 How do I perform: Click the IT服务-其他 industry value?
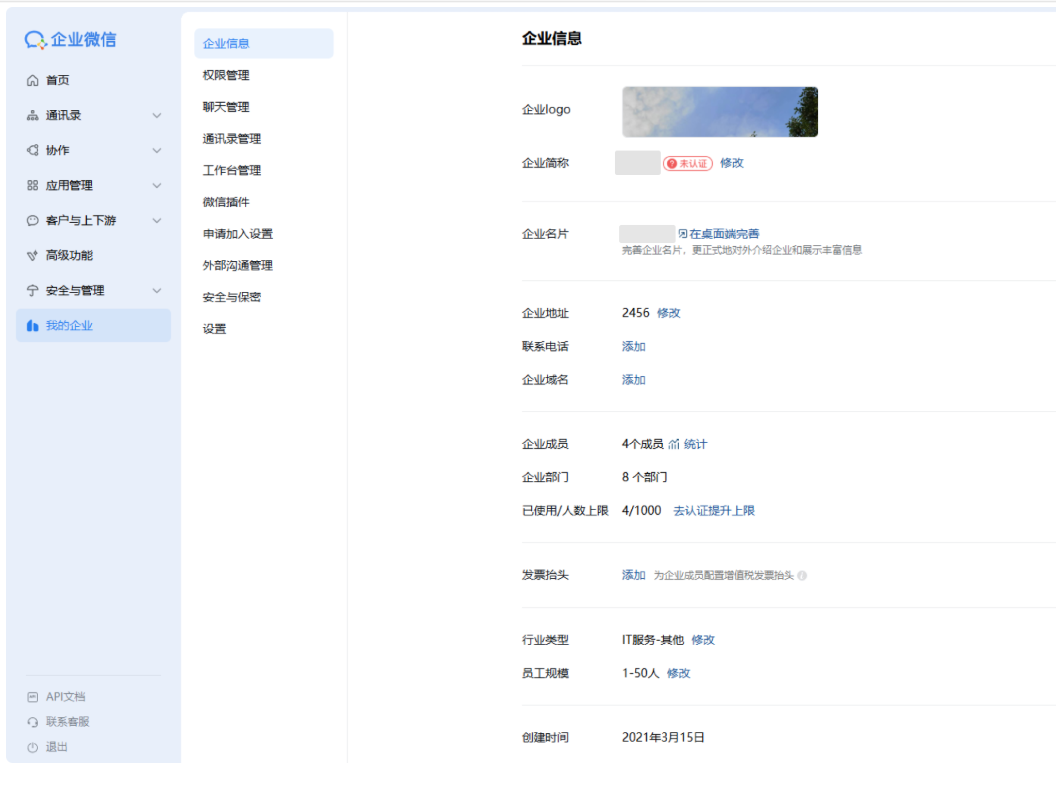pyautogui.click(x=653, y=640)
